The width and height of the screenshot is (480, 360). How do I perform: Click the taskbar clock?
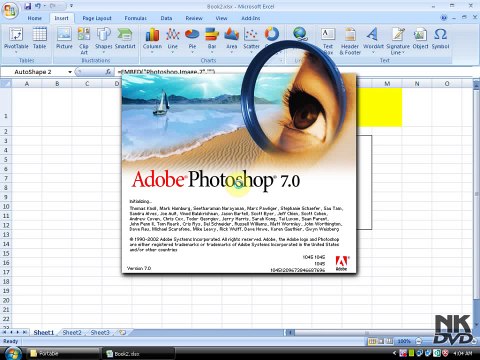click(463, 353)
